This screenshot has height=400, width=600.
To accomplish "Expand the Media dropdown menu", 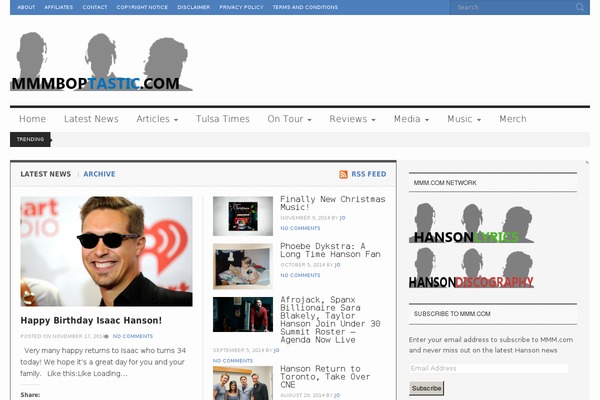I will tap(411, 119).
